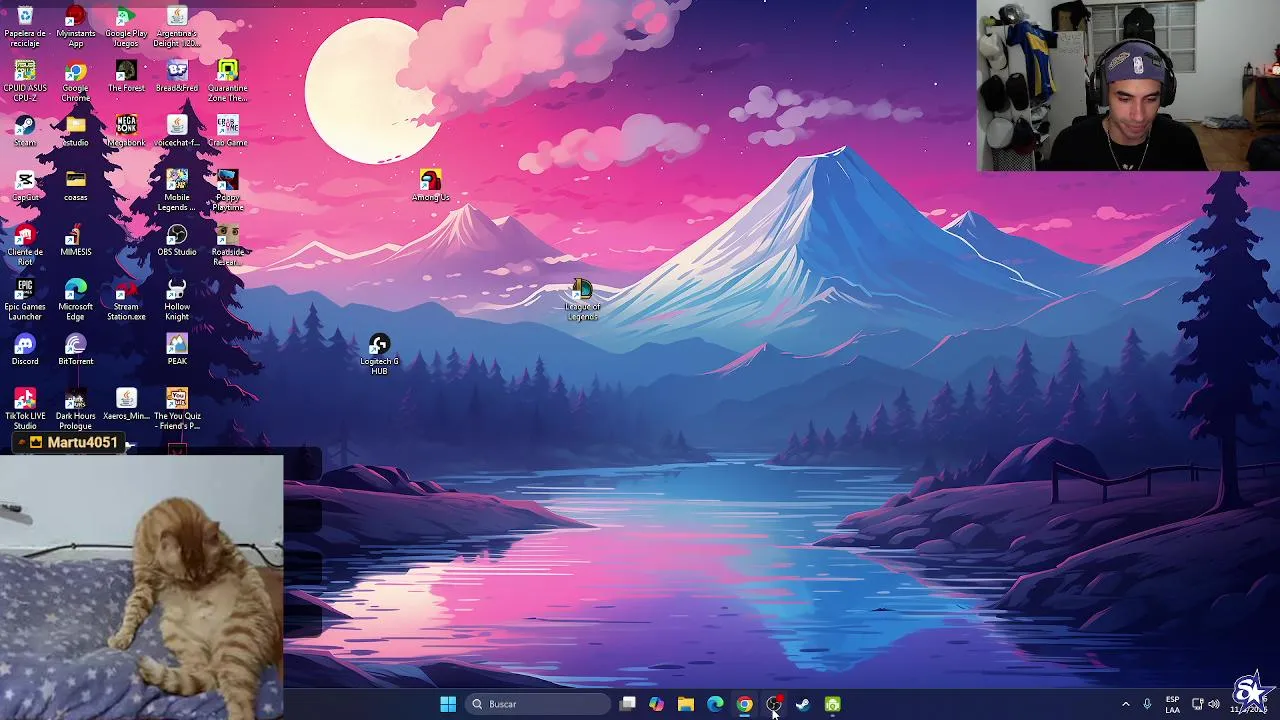Select Stream Station.exe shortcut
Screen dimensions: 1280x720
126,300
